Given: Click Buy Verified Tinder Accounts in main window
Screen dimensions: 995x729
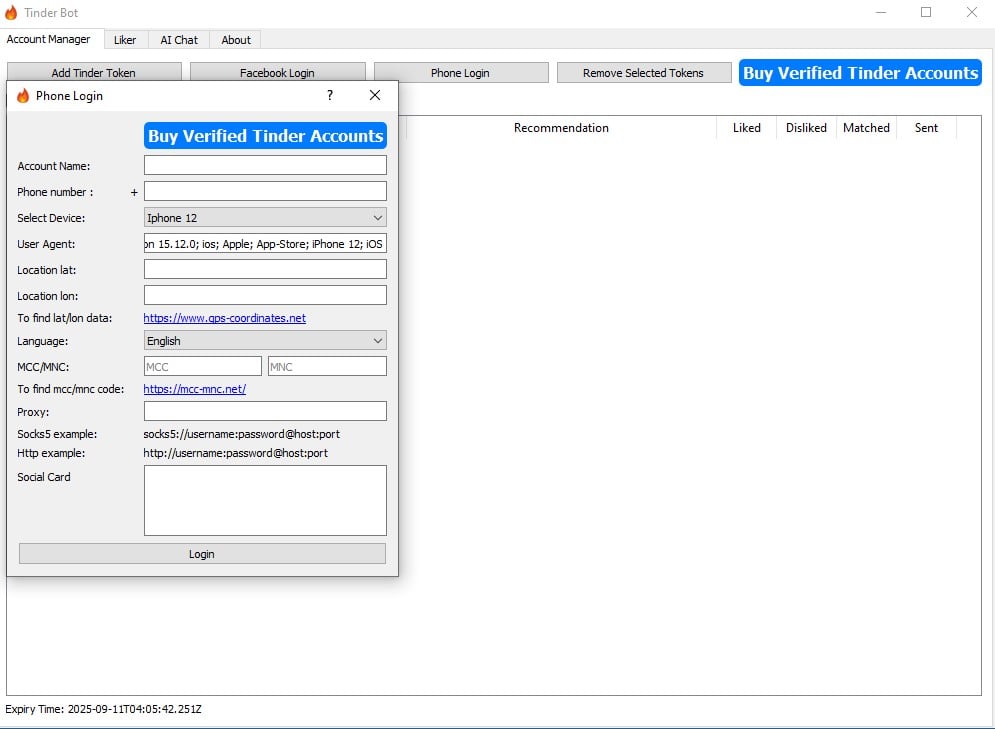Looking at the screenshot, I should tap(860, 73).
